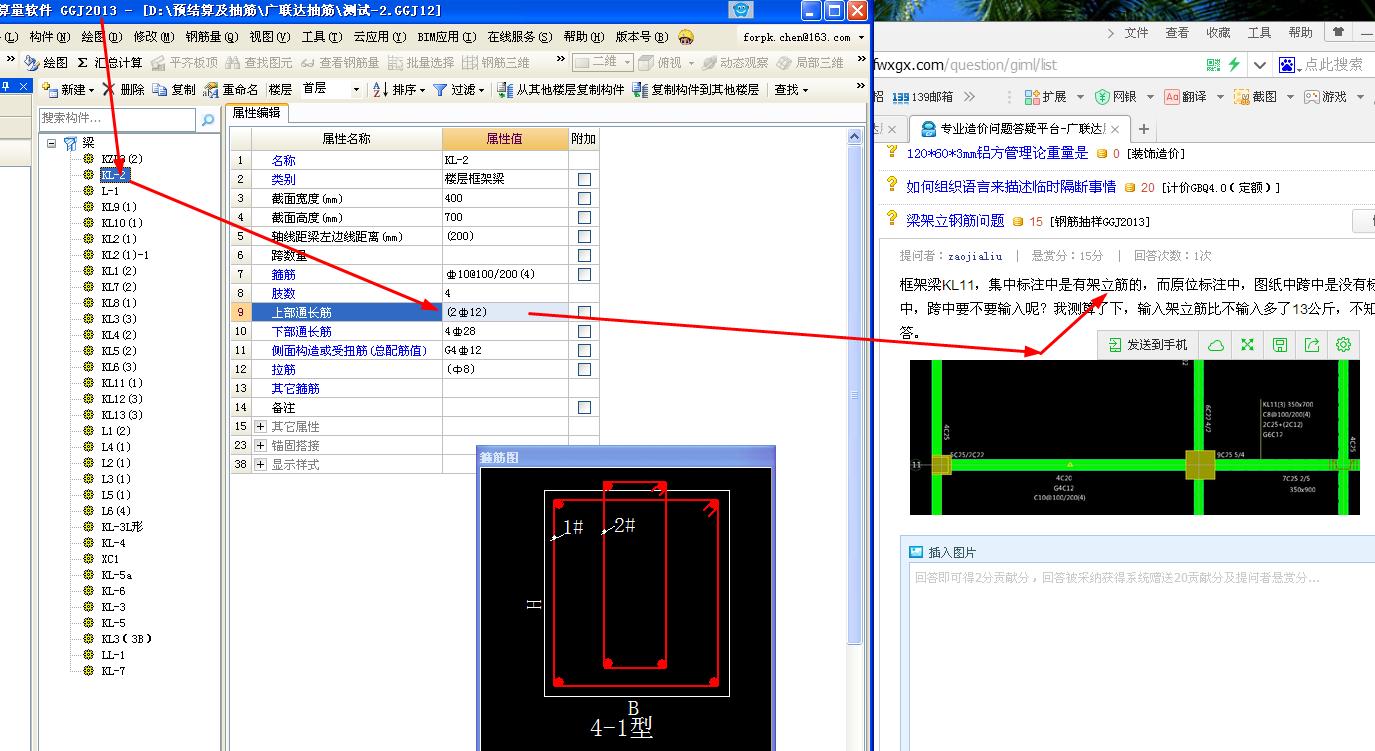Check 附加 box for 轴线距梁左边线距离 row
Screen dimensions: 1375x751
584,237
